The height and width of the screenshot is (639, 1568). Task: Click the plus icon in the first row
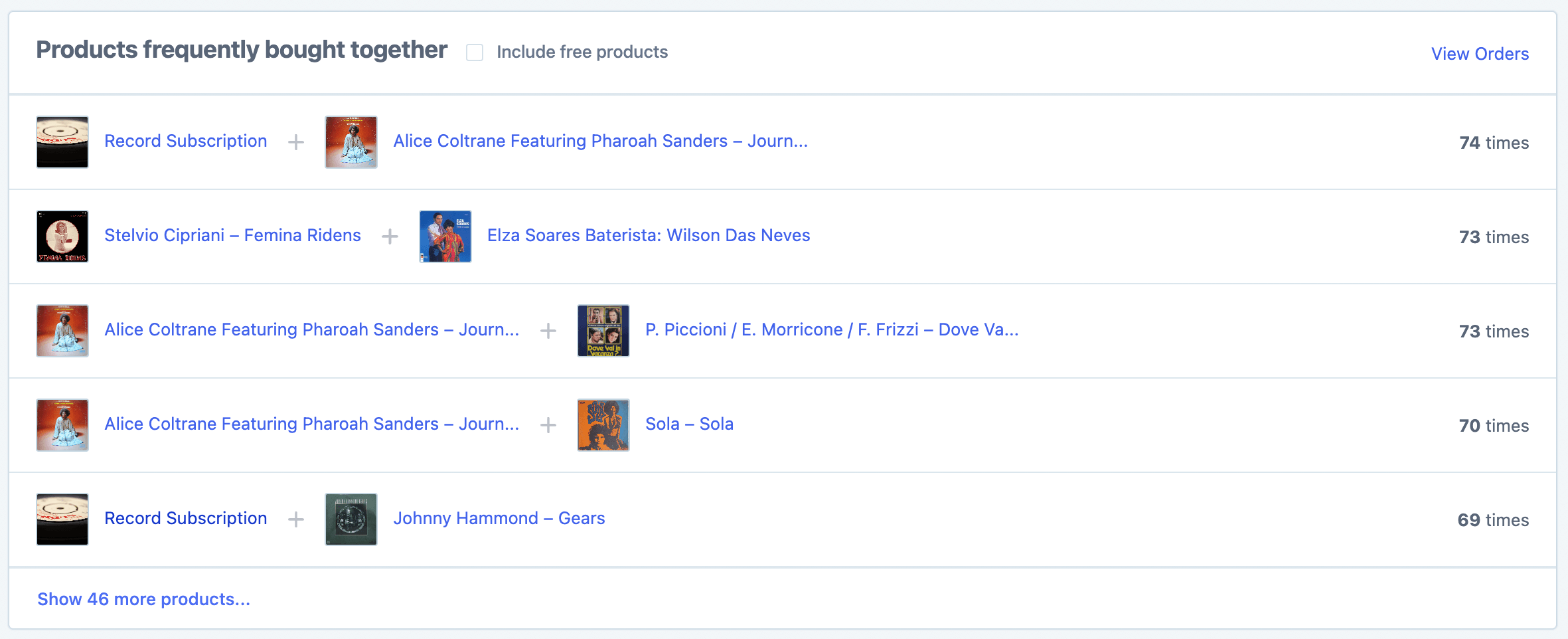[295, 141]
